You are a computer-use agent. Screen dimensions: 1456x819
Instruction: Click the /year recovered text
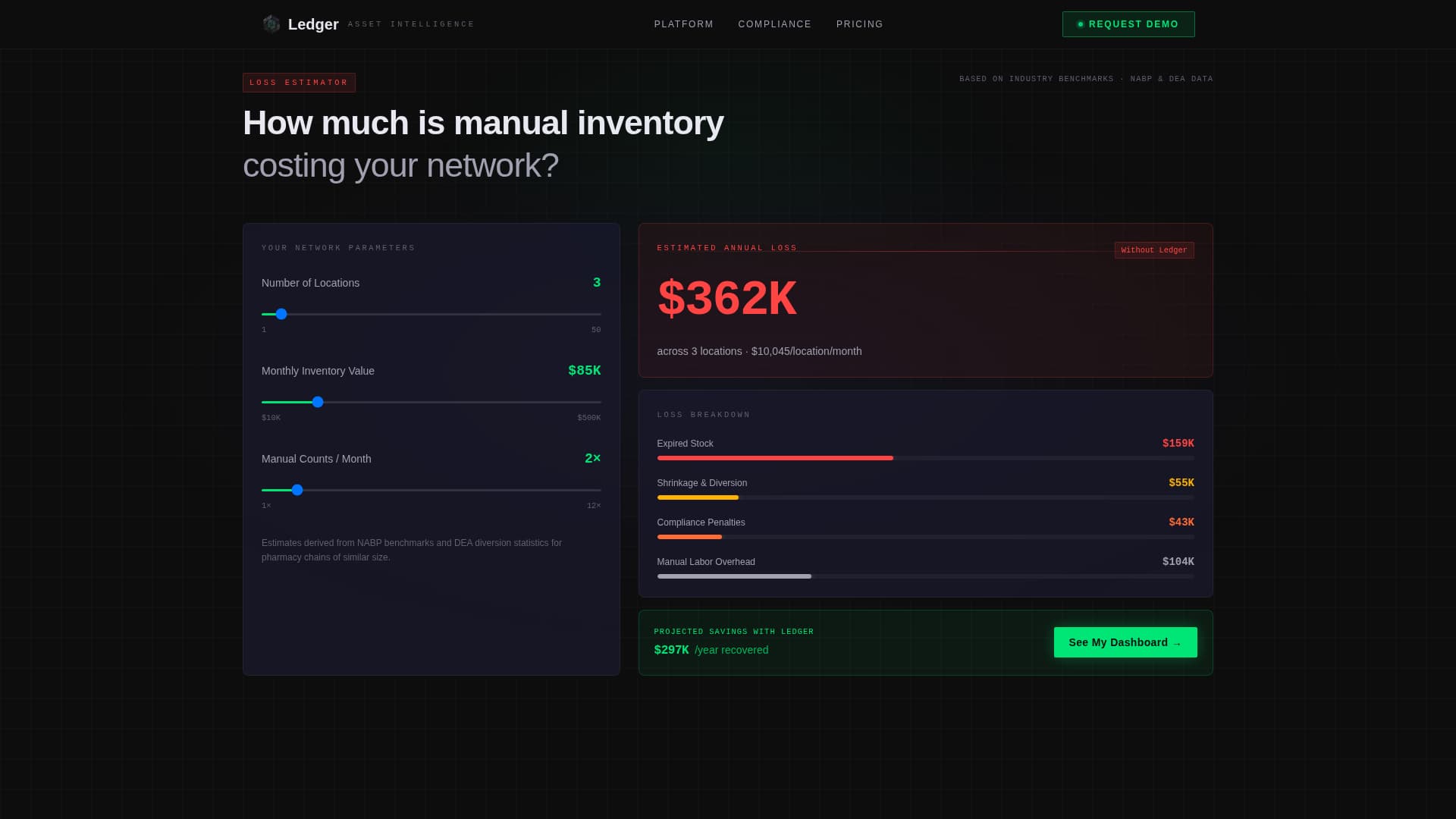(732, 650)
